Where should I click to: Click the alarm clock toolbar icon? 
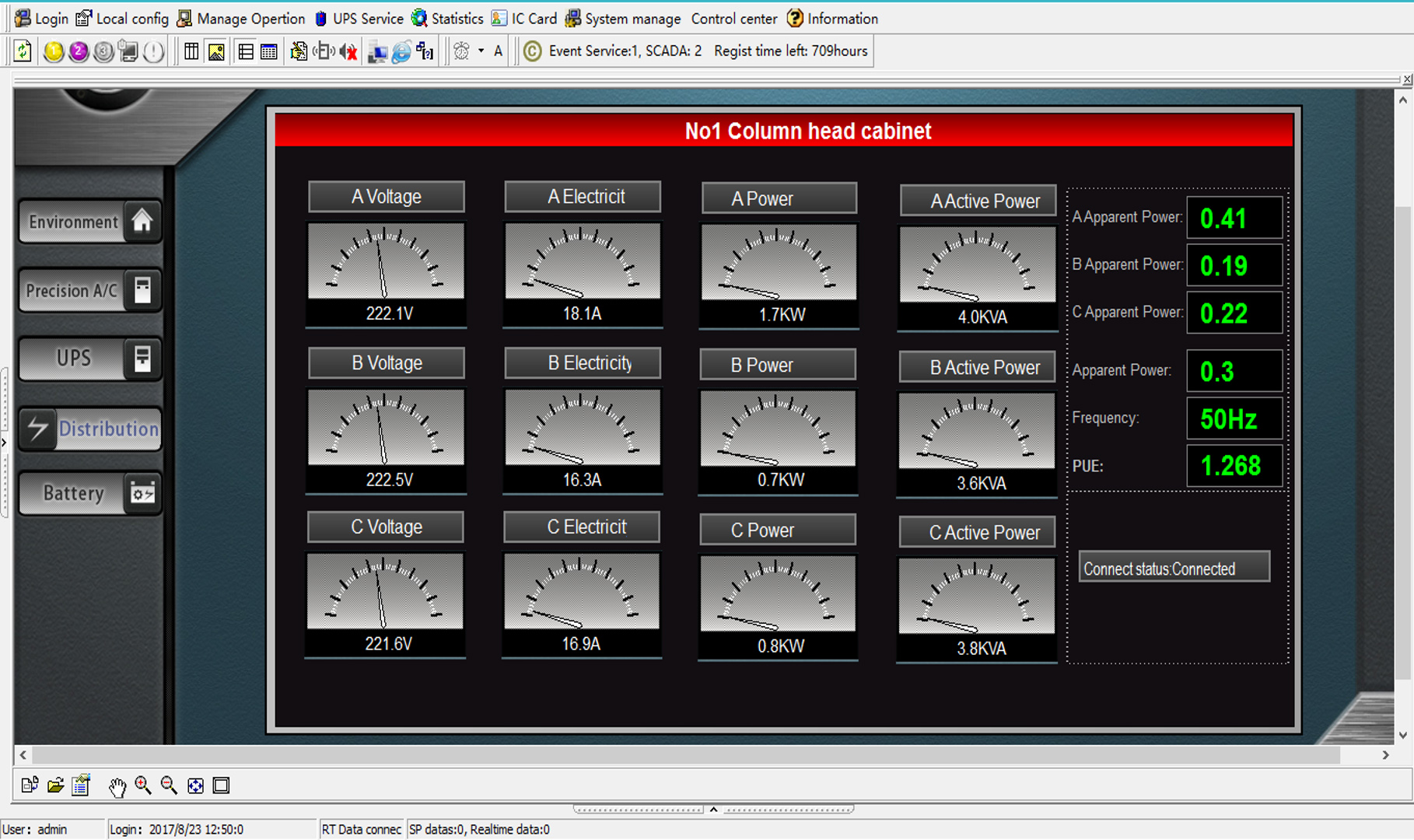coord(461,51)
